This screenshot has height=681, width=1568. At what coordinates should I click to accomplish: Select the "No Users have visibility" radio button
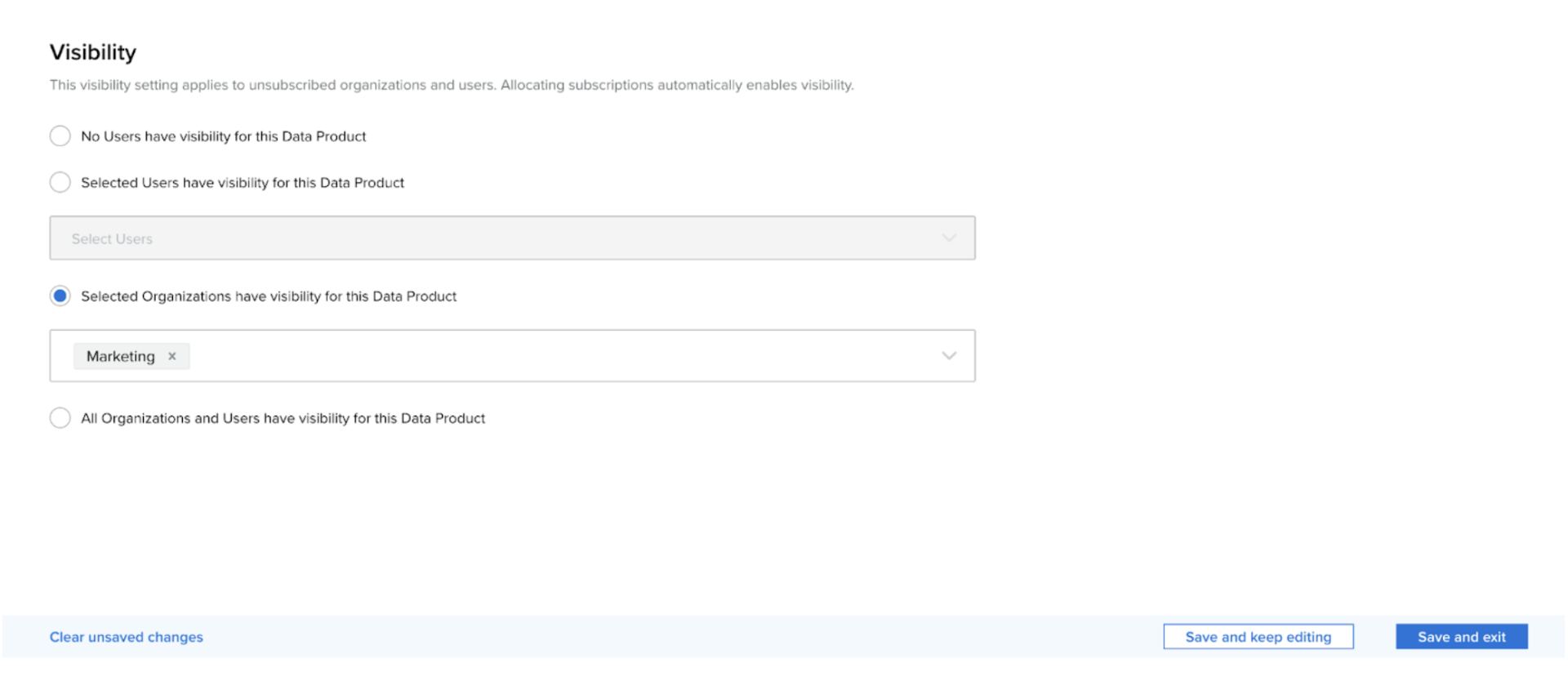tap(60, 136)
